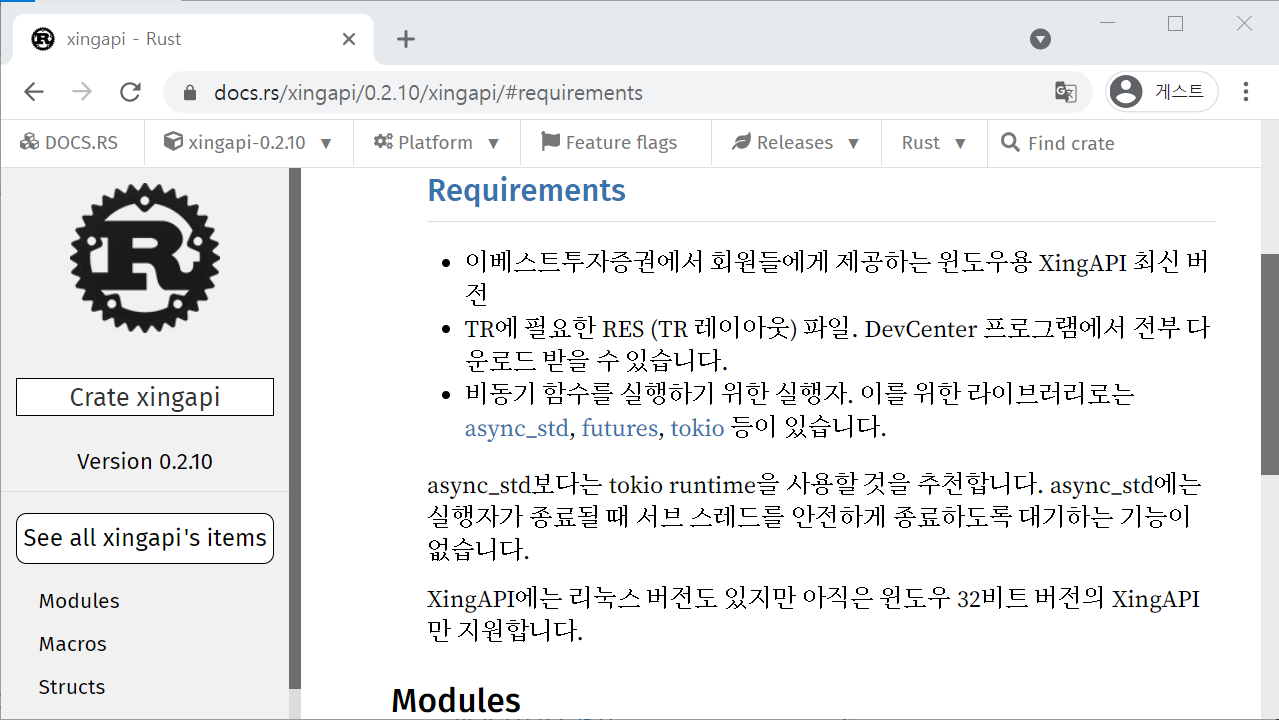This screenshot has height=720, width=1279.
Task: Click the Rust logo in sidebar
Action: tap(145, 258)
